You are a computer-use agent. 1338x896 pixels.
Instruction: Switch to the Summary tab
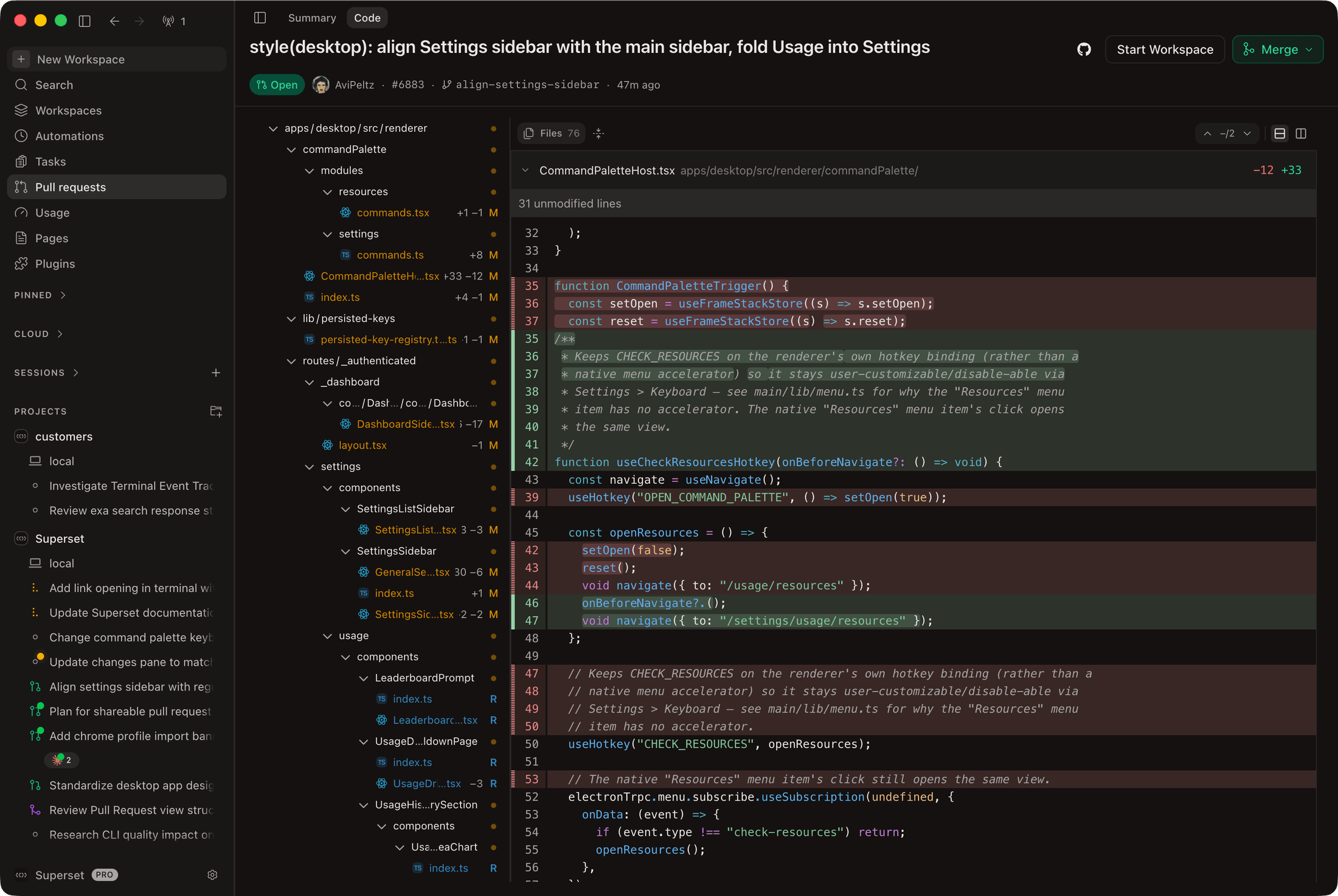[x=312, y=18]
